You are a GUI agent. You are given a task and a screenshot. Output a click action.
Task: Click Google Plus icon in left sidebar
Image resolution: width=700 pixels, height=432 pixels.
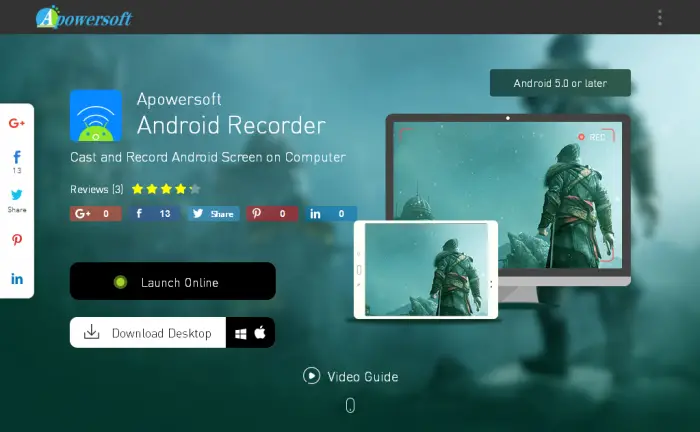point(17,123)
